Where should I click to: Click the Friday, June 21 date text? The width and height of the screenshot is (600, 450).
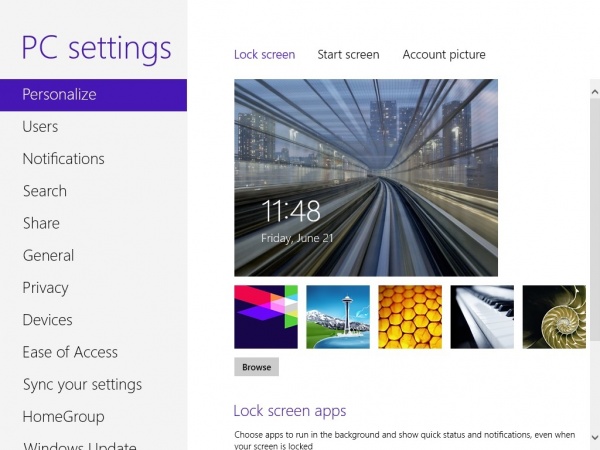[297, 238]
